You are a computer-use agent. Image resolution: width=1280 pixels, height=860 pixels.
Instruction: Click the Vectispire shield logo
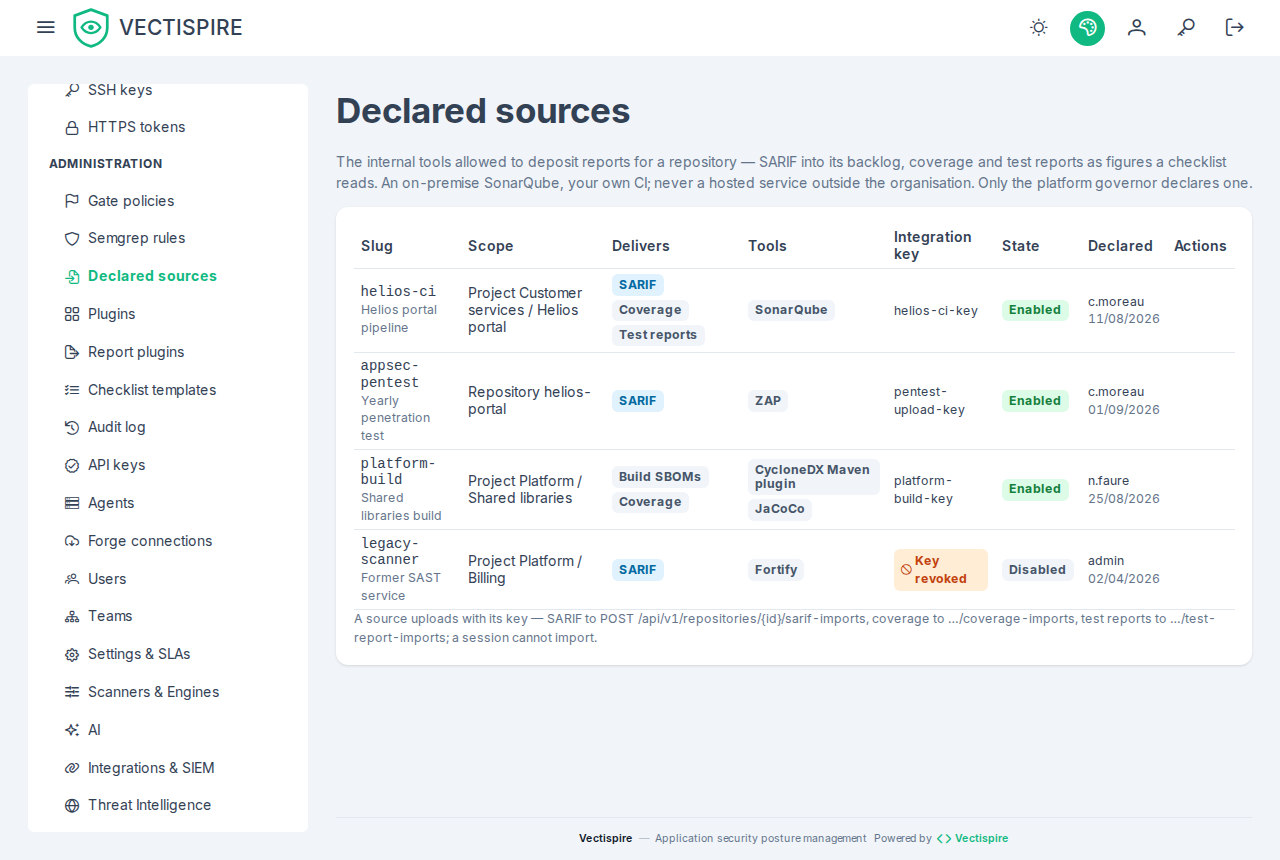(91, 27)
